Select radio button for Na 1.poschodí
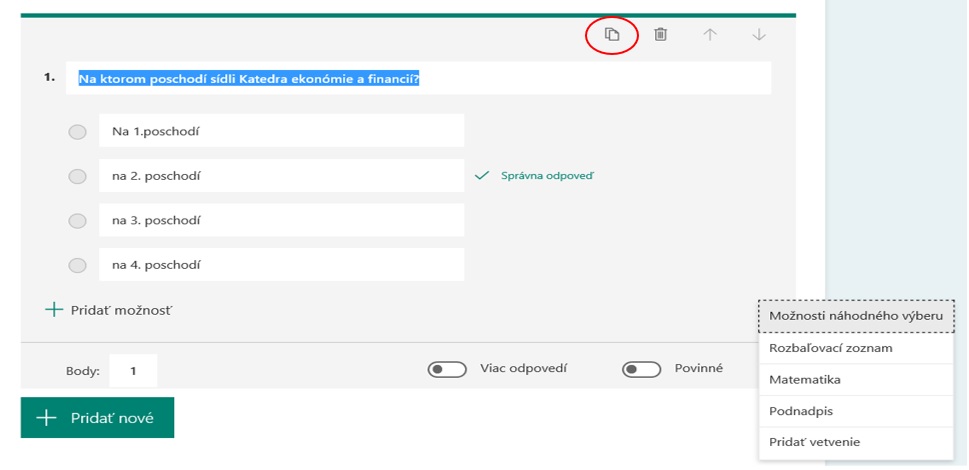The height and width of the screenshot is (470, 969). [77, 132]
